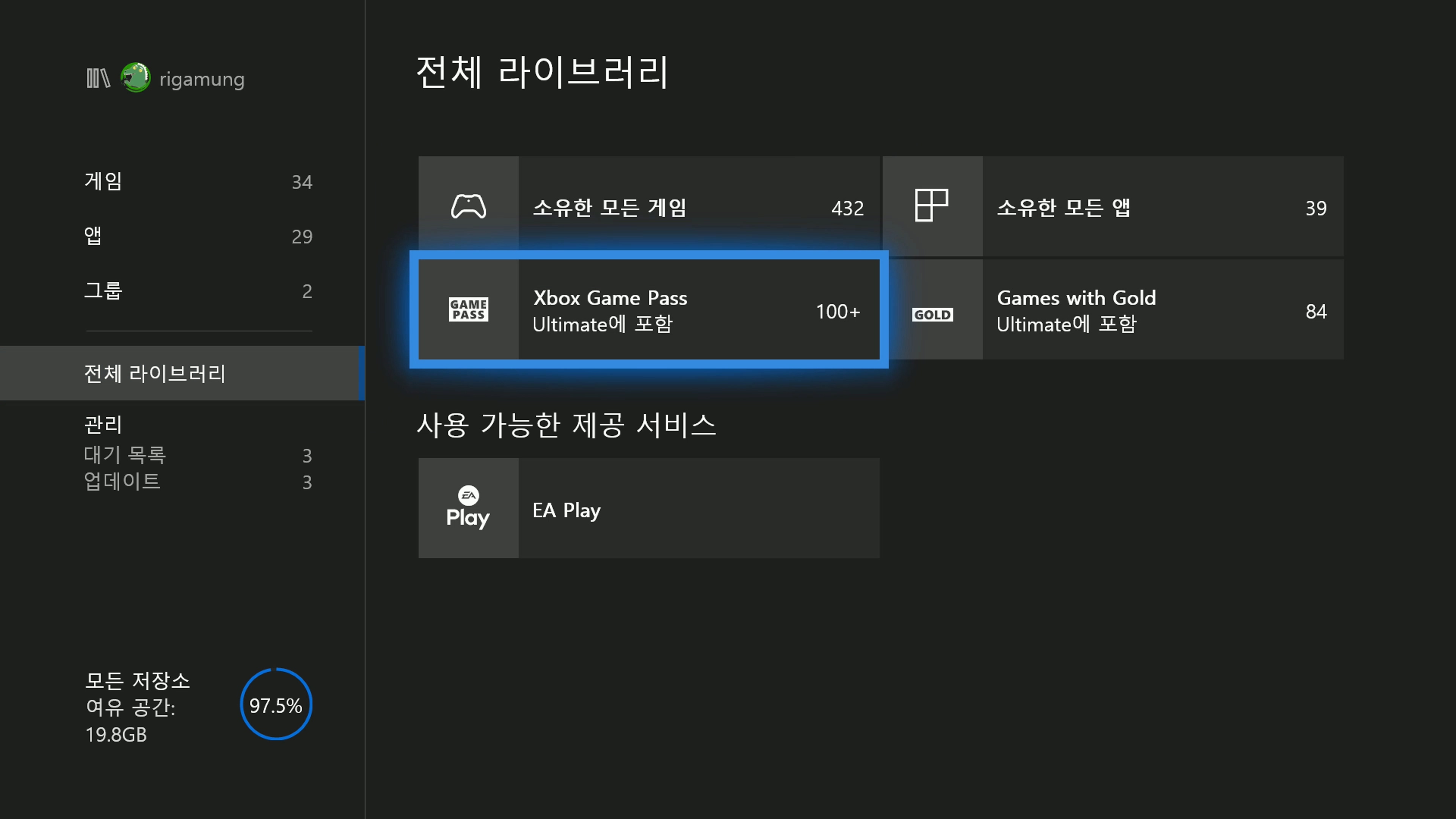The height and width of the screenshot is (819, 1456).
Task: Click the 19.8GB free space text
Action: click(x=116, y=734)
